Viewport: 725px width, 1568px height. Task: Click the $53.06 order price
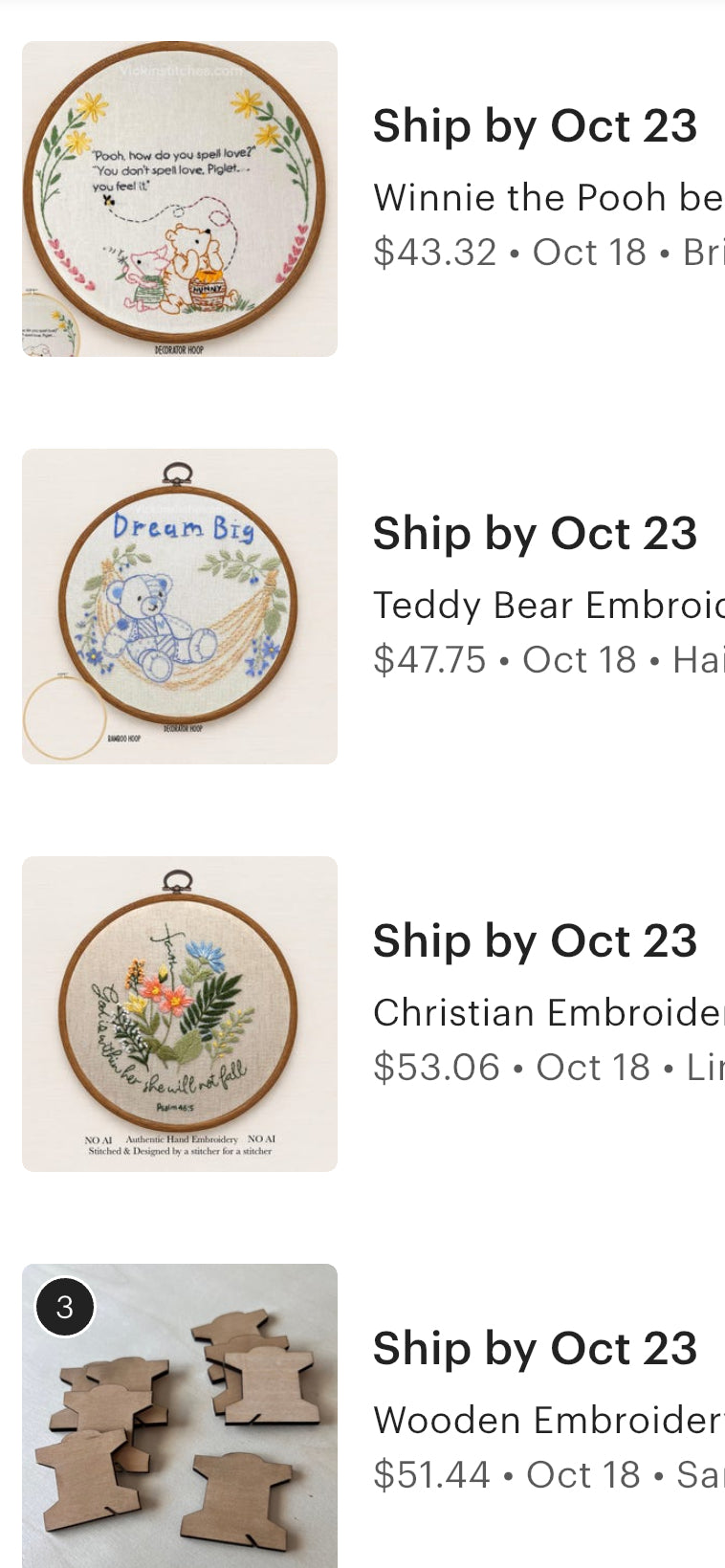[436, 1068]
